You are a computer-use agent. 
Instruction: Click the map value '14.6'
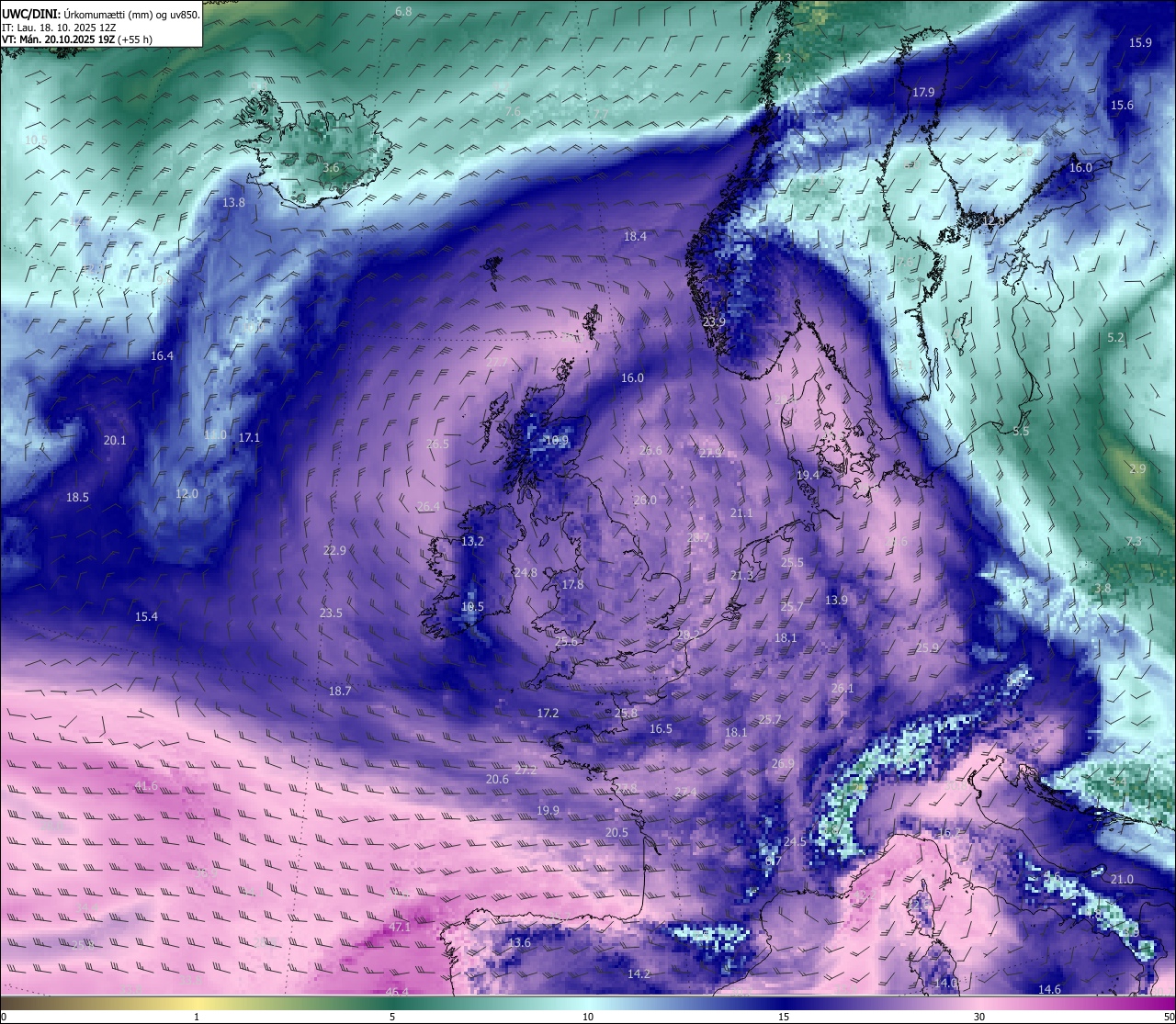point(1049,989)
